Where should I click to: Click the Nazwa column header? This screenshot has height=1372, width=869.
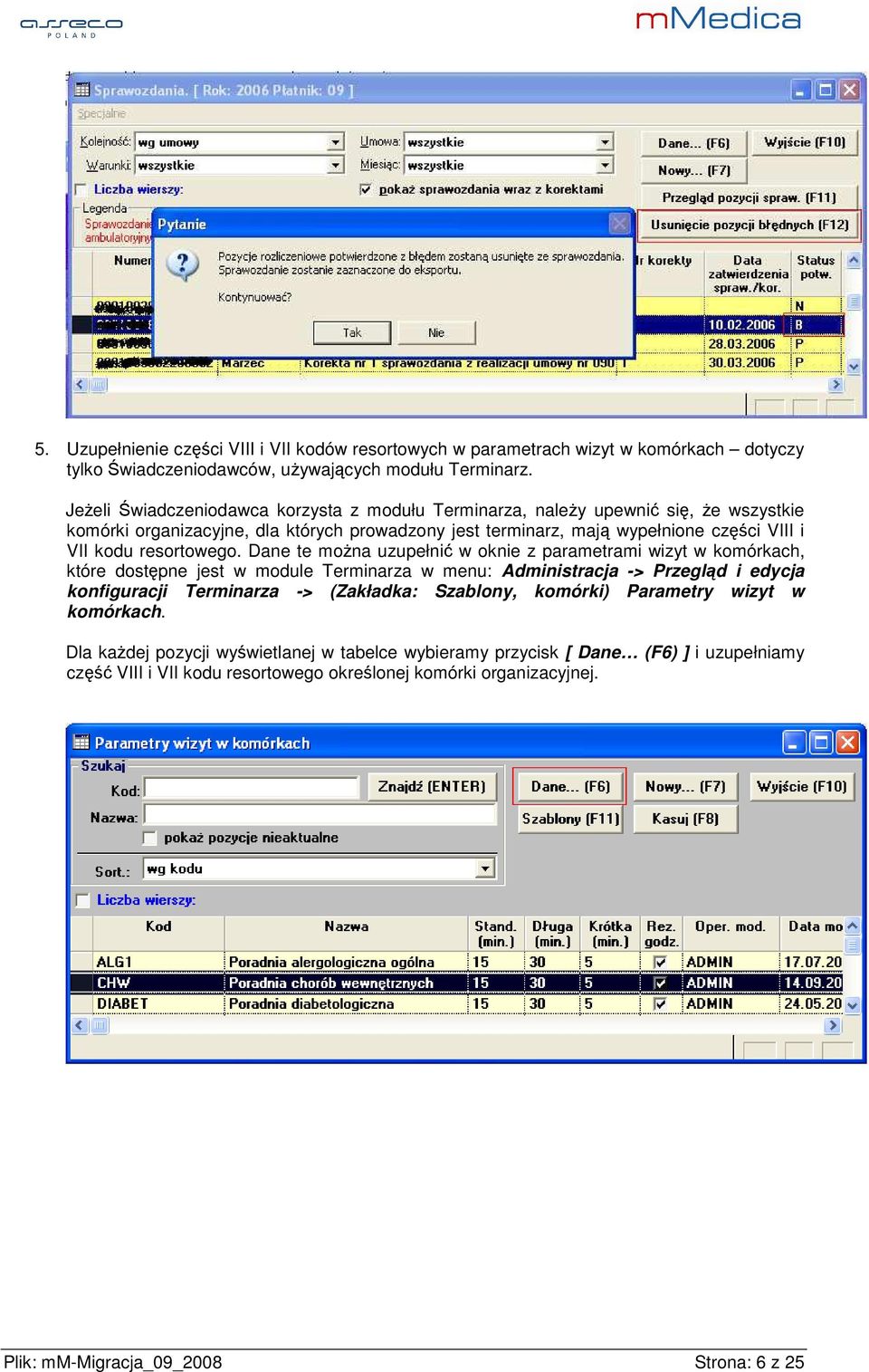(x=347, y=933)
